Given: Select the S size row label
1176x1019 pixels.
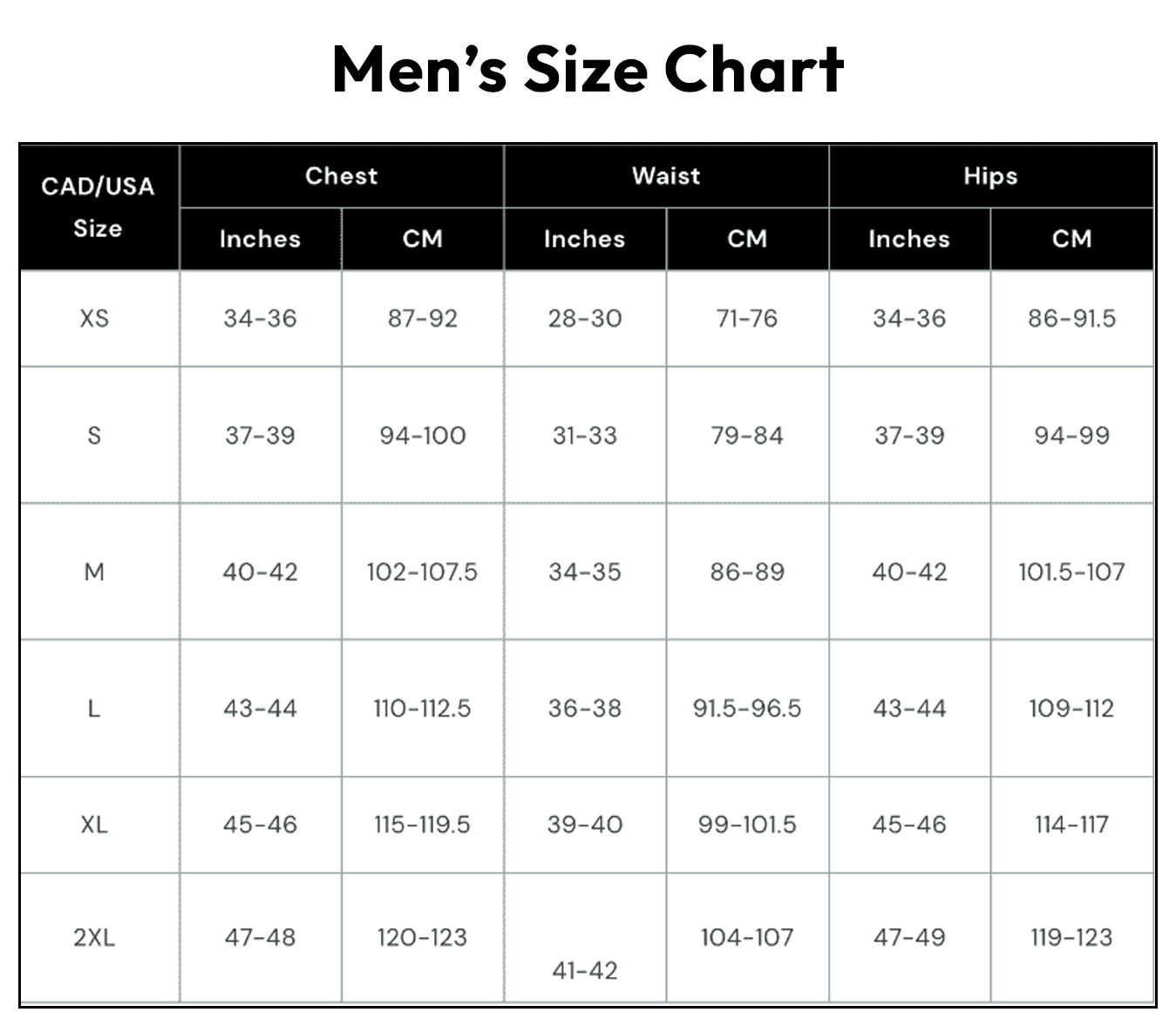Looking at the screenshot, I should [x=94, y=435].
